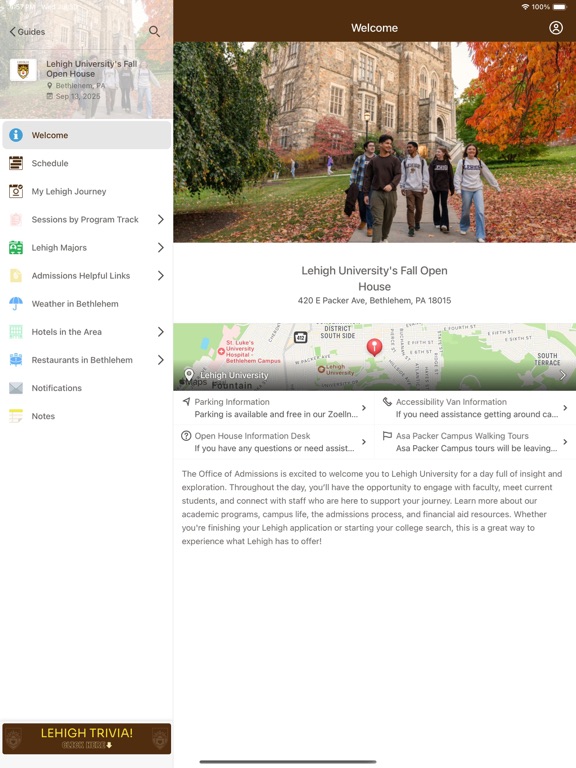Click the Notifications envelope icon
This screenshot has height=768, width=576.
pyautogui.click(x=16, y=388)
